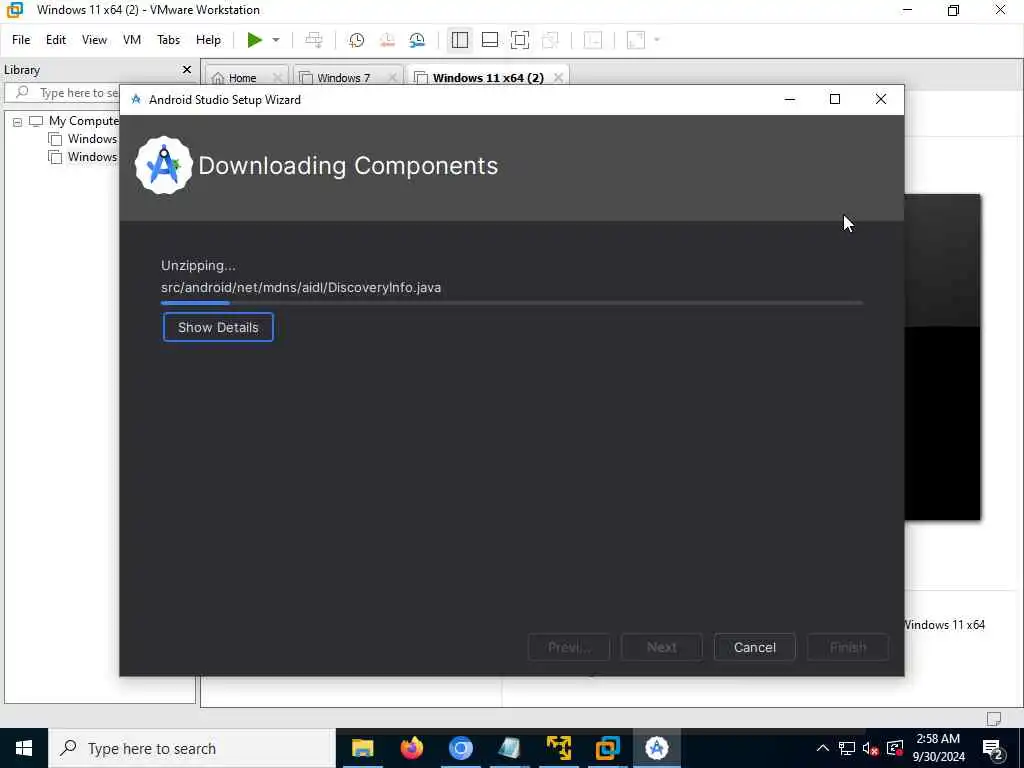Minimize the Android Studio Setup Wizard
This screenshot has width=1024, height=768.
pyautogui.click(x=790, y=99)
